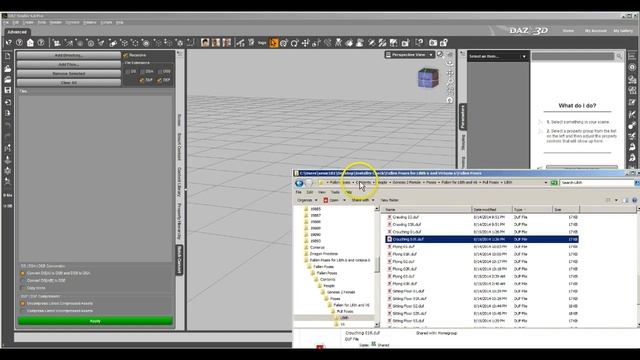The height and width of the screenshot is (360, 640).
Task: Click the view cube in viewport
Action: pos(428,78)
